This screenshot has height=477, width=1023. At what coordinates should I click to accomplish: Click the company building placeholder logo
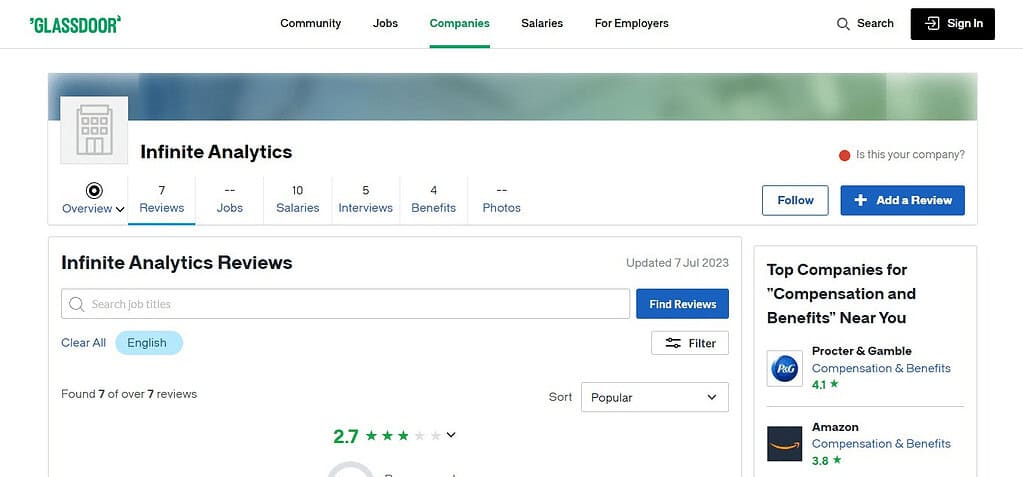pos(94,130)
